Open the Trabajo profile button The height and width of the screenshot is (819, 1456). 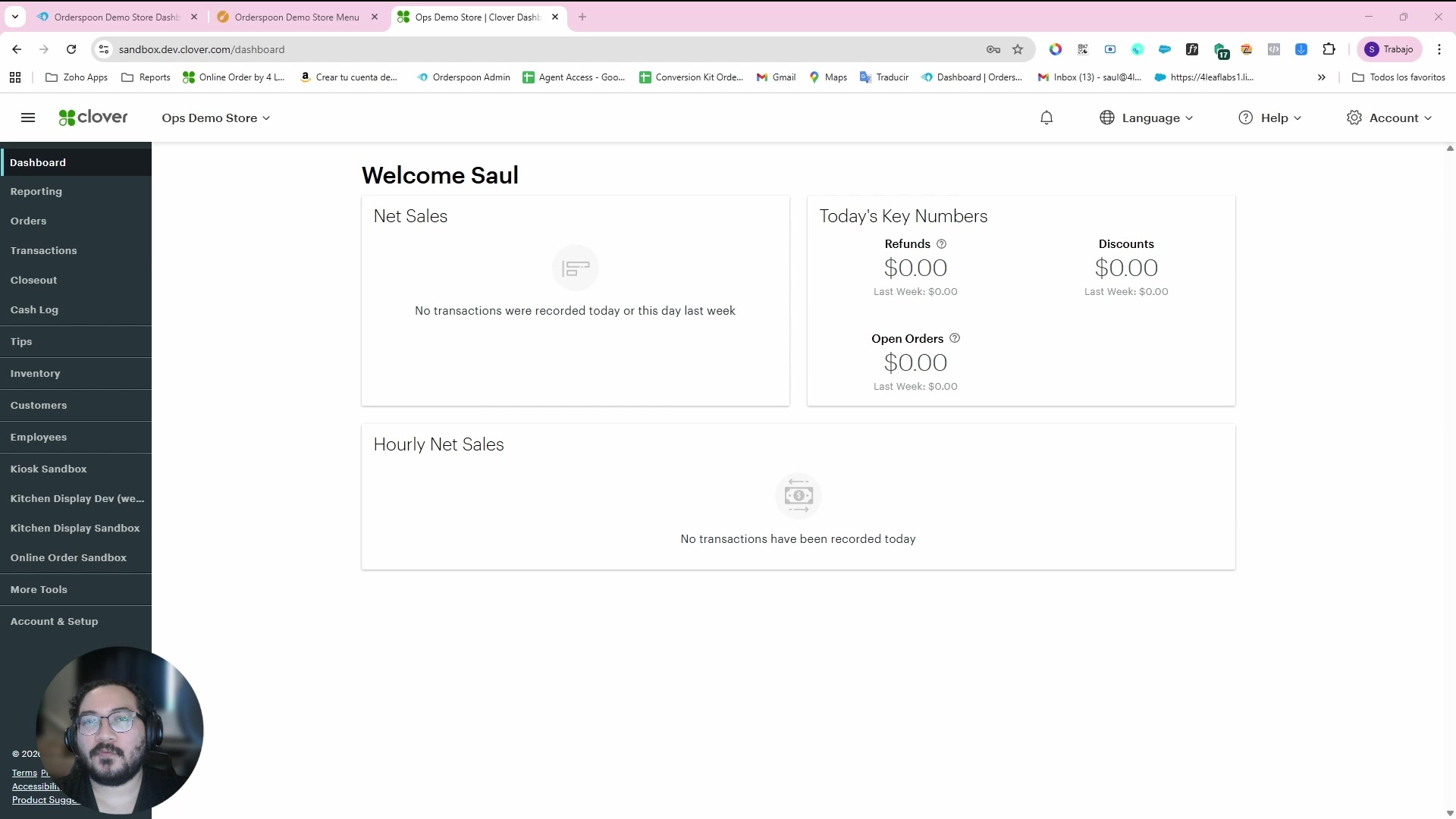point(1389,49)
